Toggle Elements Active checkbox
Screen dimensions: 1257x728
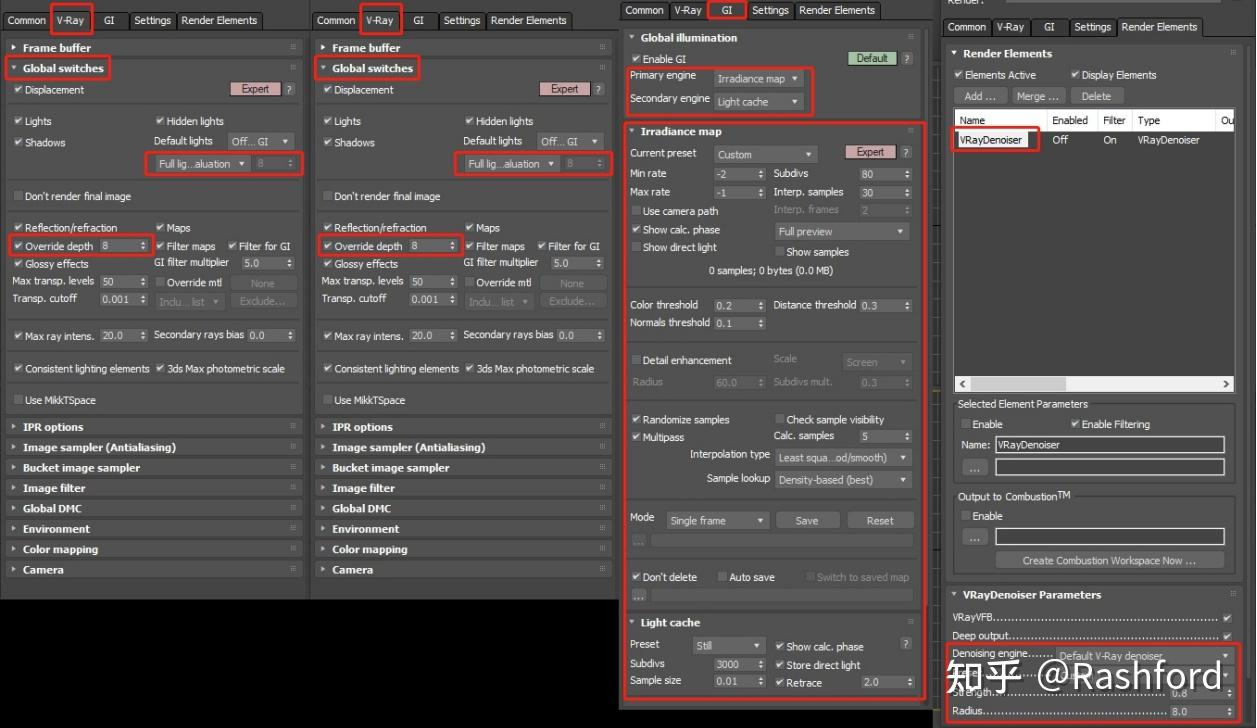958,75
